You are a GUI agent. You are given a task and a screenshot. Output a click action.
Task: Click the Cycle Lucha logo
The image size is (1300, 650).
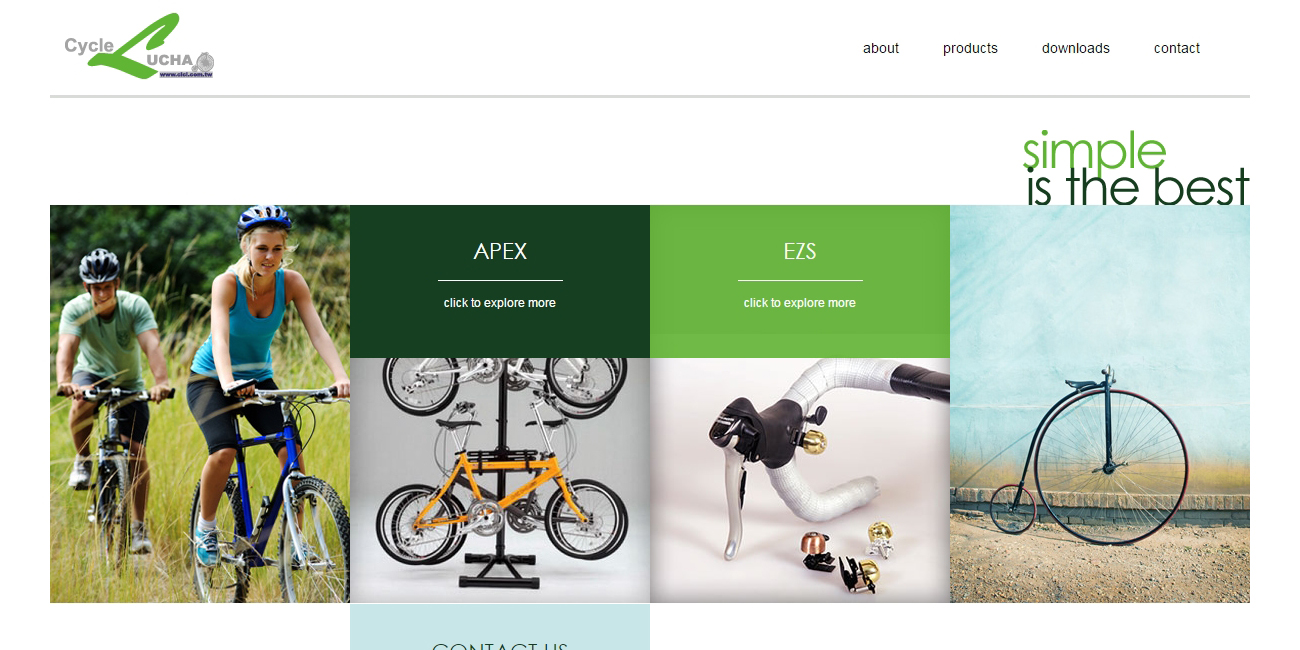[139, 46]
